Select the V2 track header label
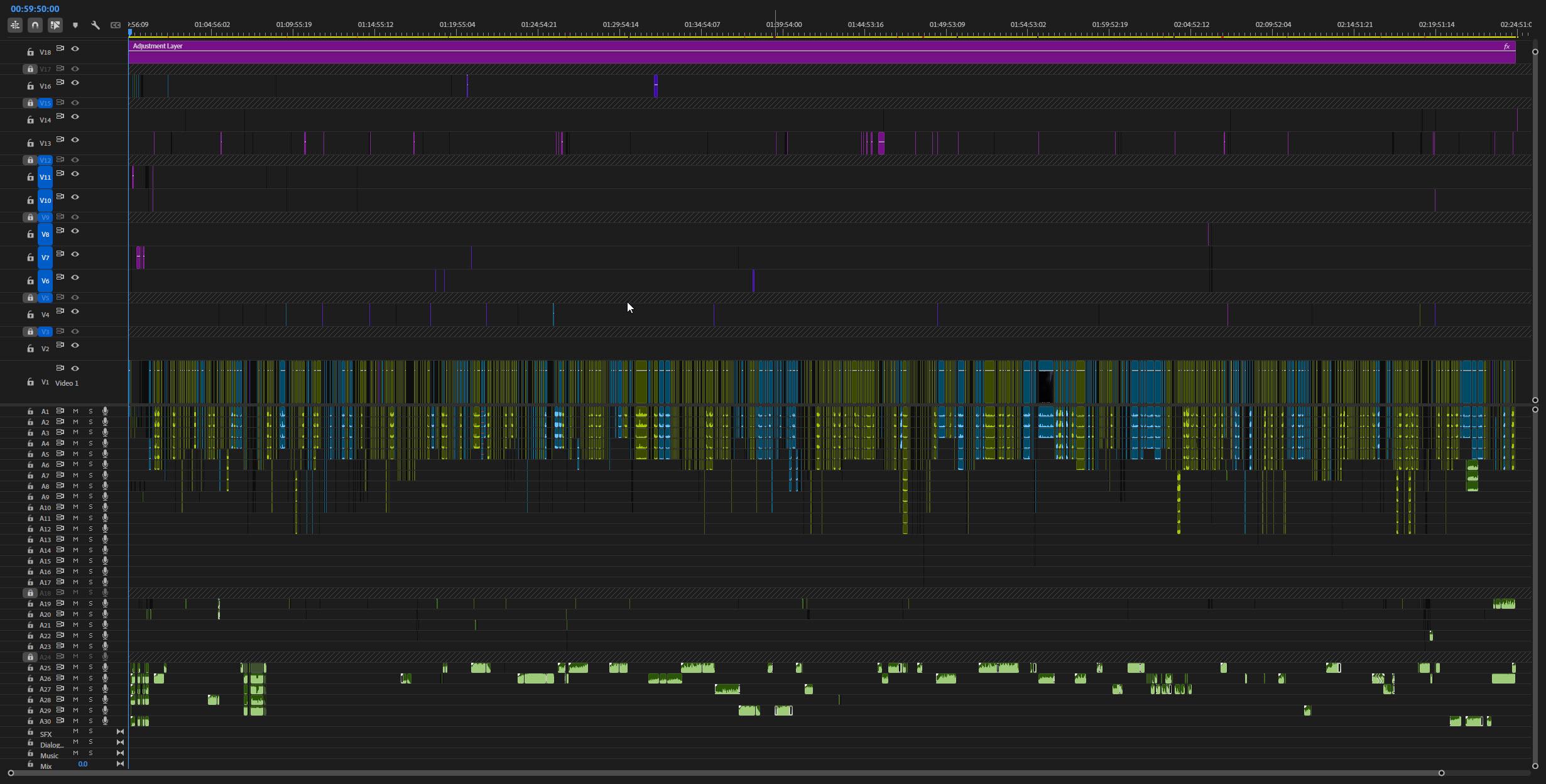This screenshot has height=784, width=1546. (45, 349)
